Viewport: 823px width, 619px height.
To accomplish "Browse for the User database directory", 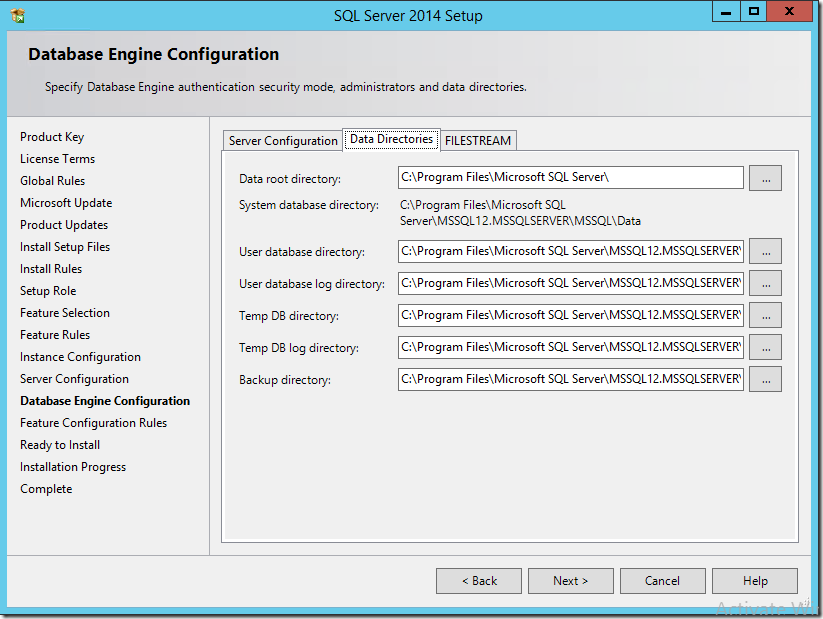I will click(x=765, y=251).
